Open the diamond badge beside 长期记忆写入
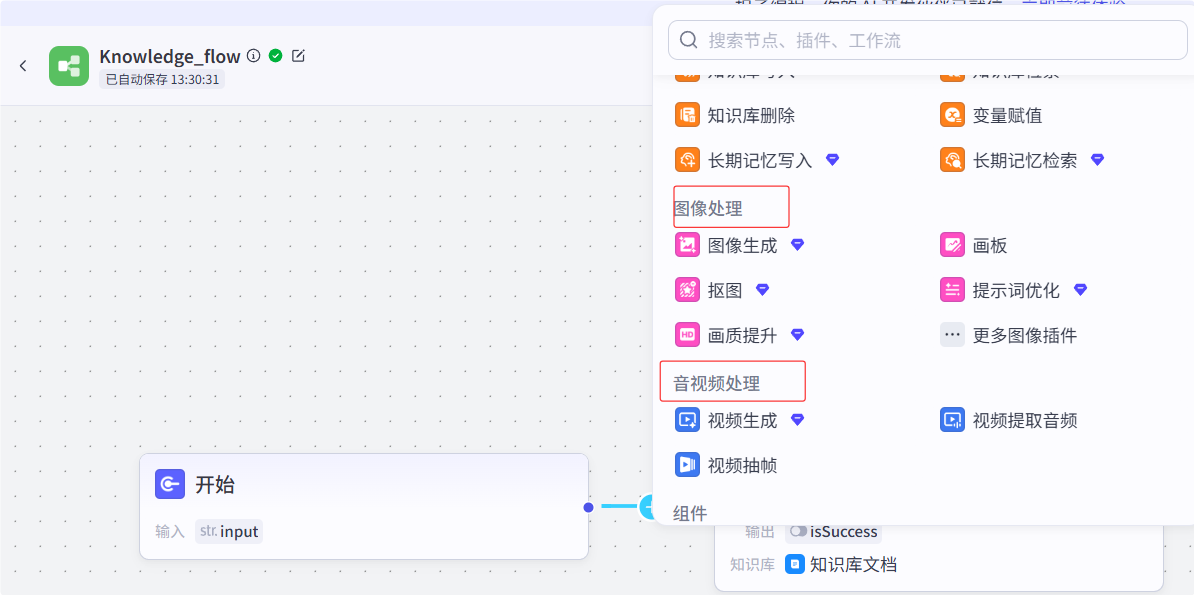Screen dimensions: 1194x595 click(832, 159)
